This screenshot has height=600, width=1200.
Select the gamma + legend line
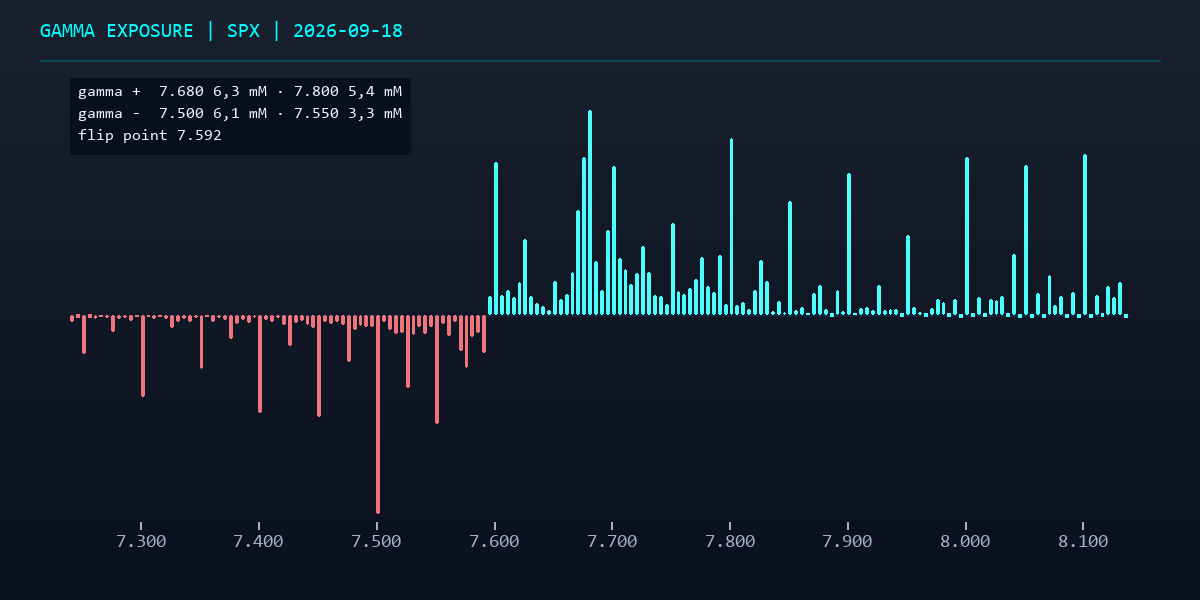click(x=240, y=91)
